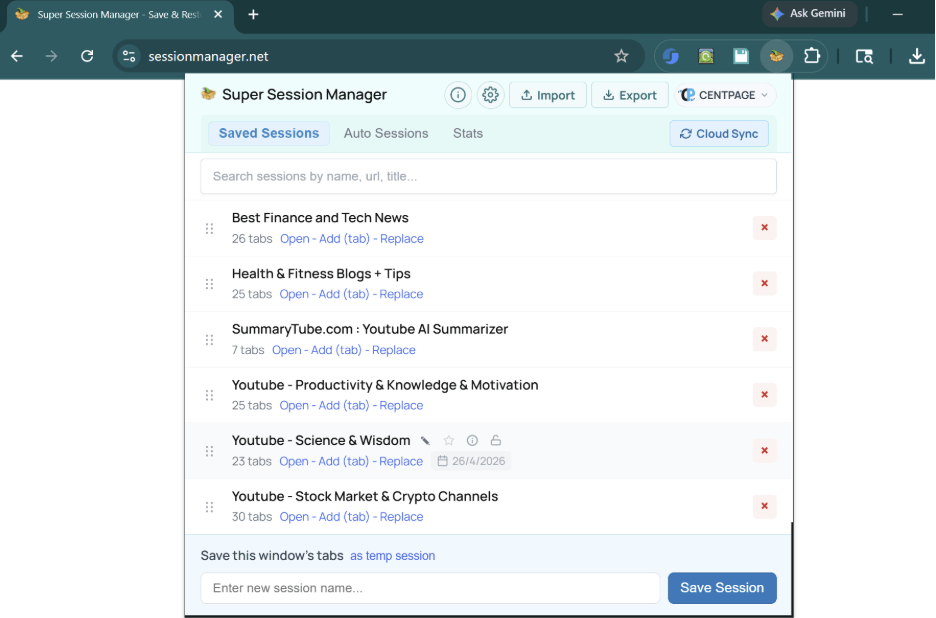The height and width of the screenshot is (618, 936).
Task: Click the blue swirl extension icon
Action: (671, 56)
